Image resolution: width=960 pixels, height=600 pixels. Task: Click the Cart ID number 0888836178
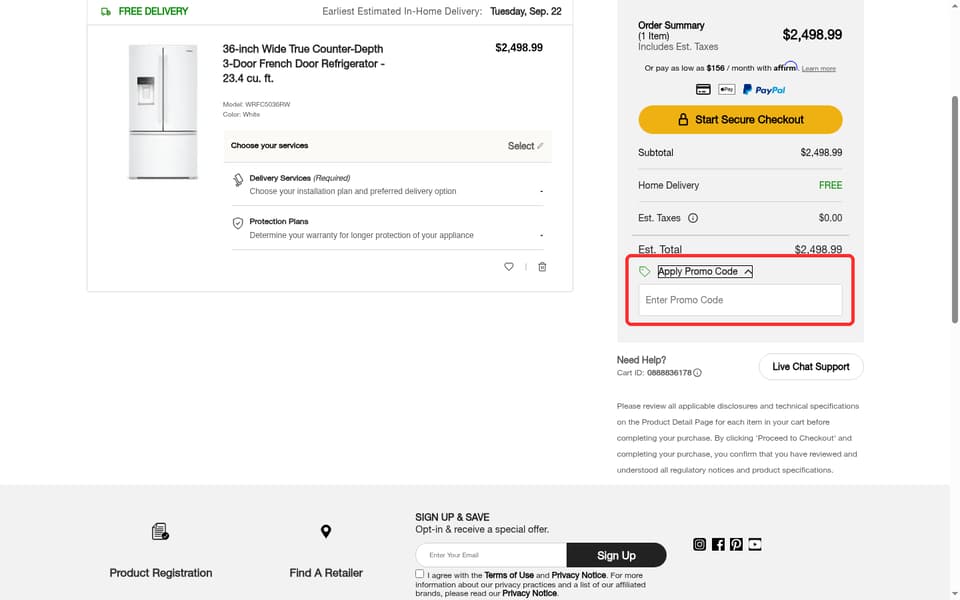(x=669, y=373)
